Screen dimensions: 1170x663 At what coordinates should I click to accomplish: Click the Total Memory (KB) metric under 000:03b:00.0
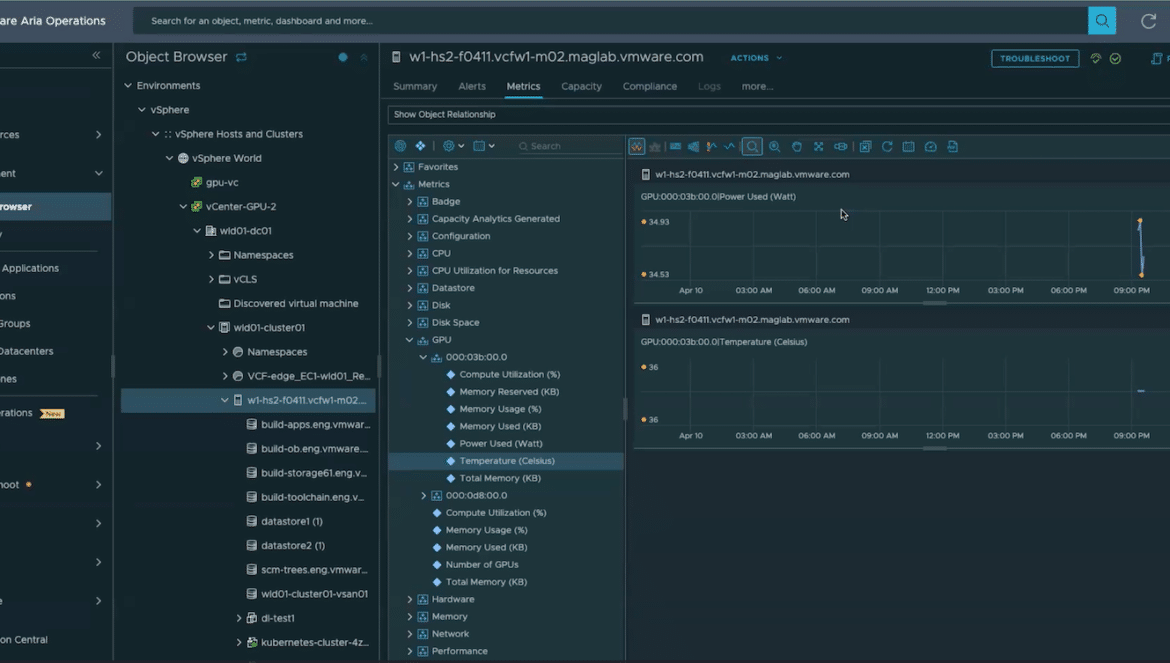tap(500, 479)
